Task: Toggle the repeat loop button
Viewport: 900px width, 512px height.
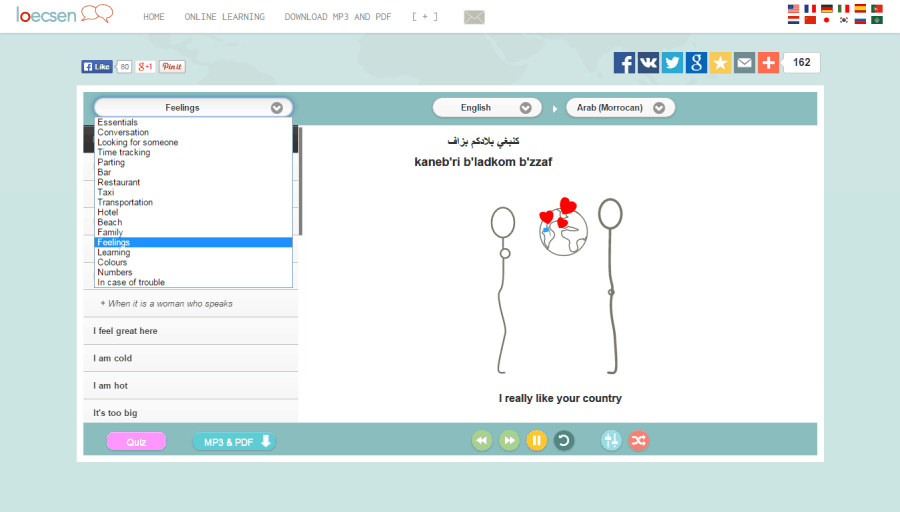Action: point(564,441)
